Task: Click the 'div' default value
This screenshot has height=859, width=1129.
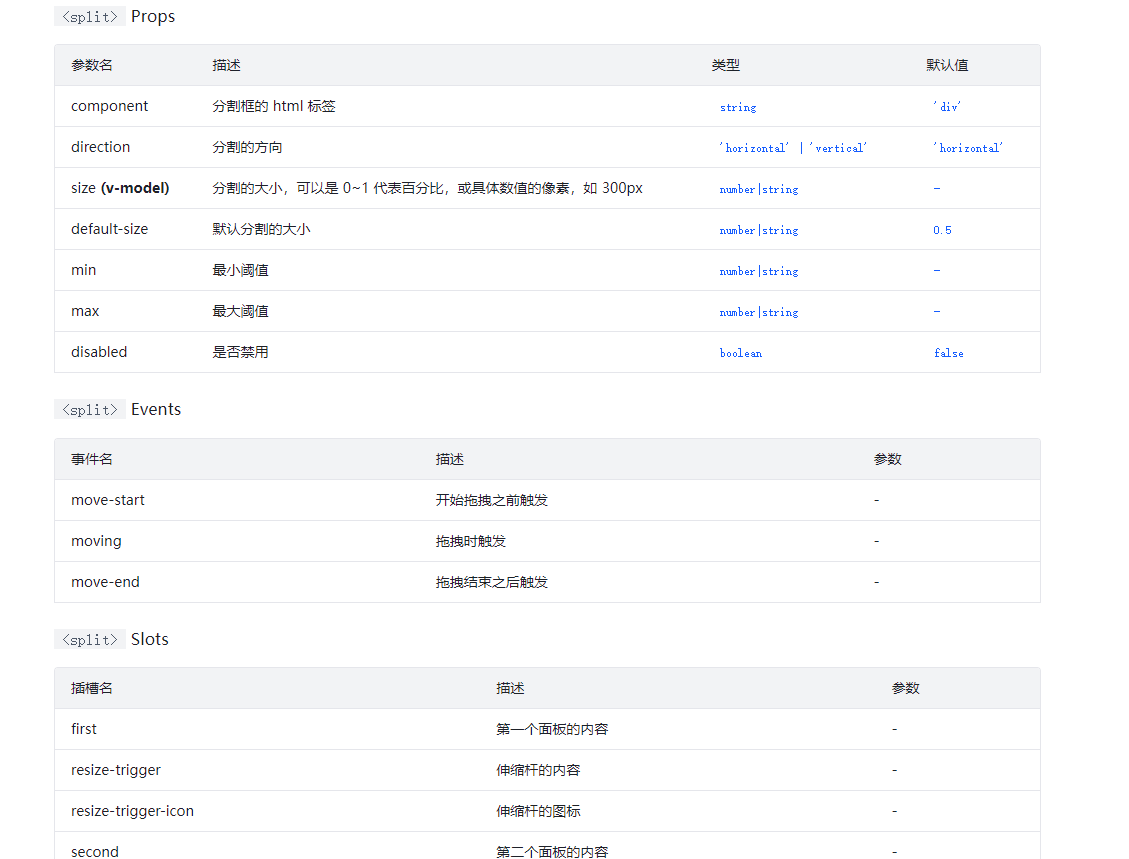Action: (x=947, y=107)
